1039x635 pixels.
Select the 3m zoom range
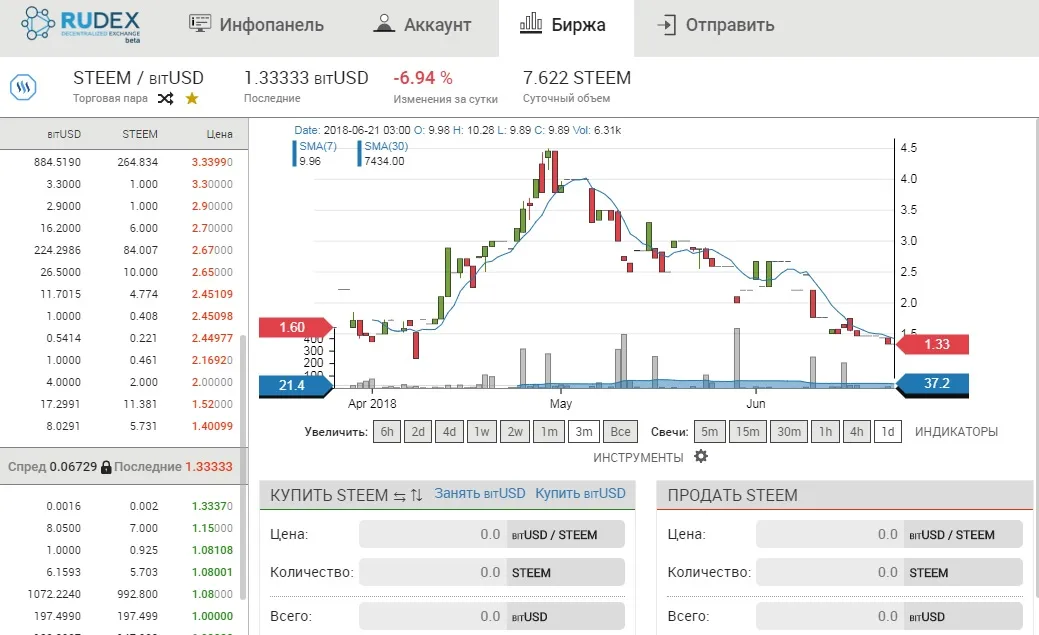pyautogui.click(x=583, y=432)
